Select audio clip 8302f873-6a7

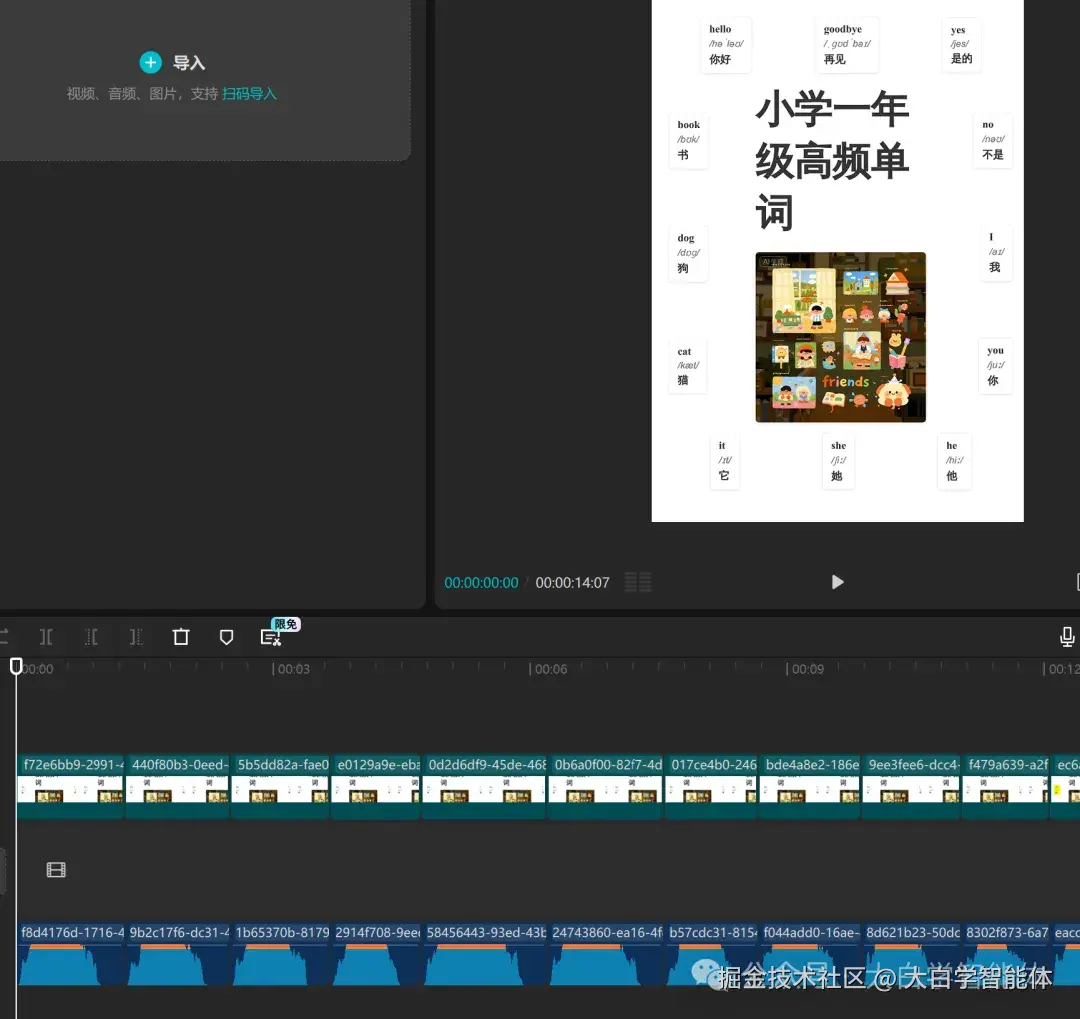[1005, 955]
